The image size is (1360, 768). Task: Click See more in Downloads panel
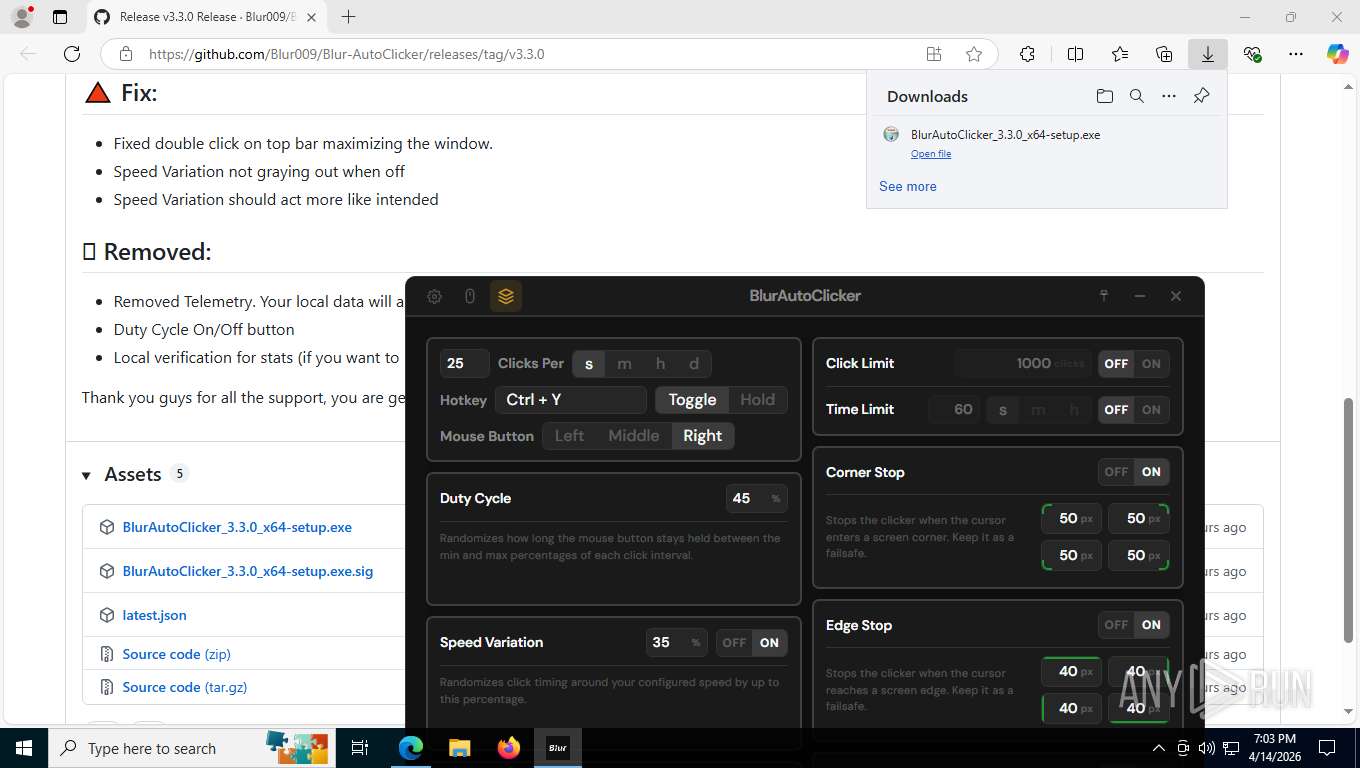pos(908,186)
